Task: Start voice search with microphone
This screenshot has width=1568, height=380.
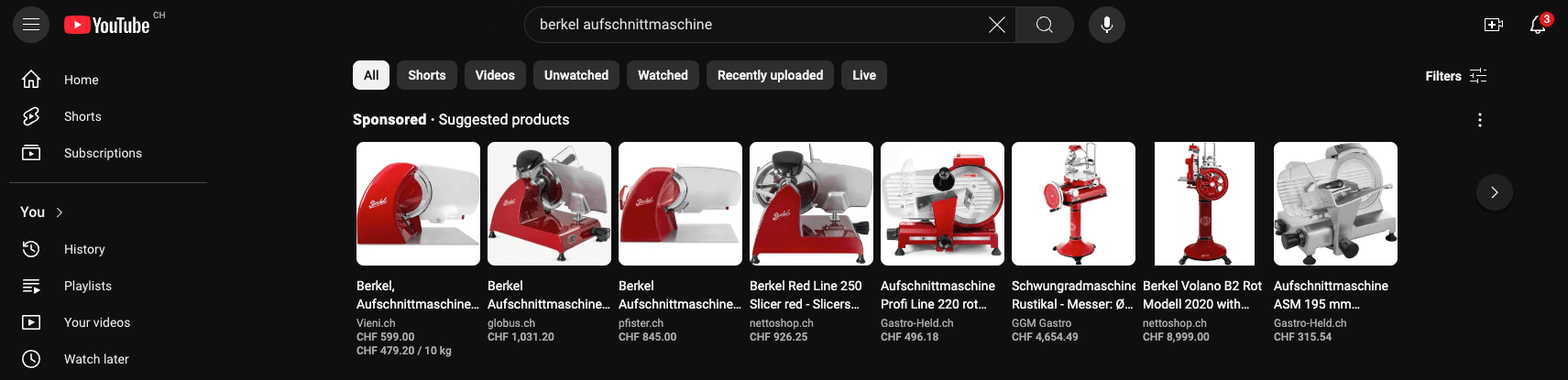Action: click(1107, 25)
